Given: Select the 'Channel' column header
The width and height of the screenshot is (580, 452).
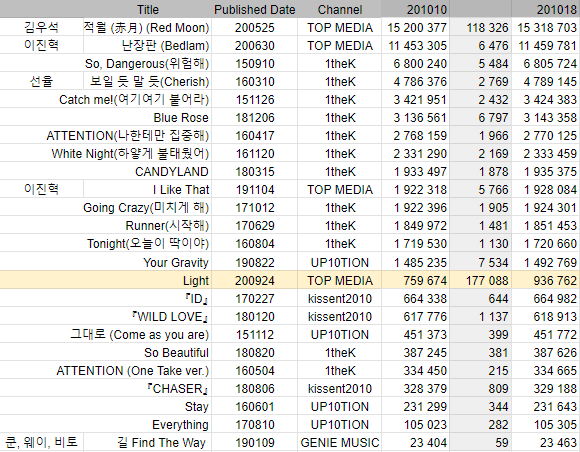Looking at the screenshot, I should [x=340, y=10].
